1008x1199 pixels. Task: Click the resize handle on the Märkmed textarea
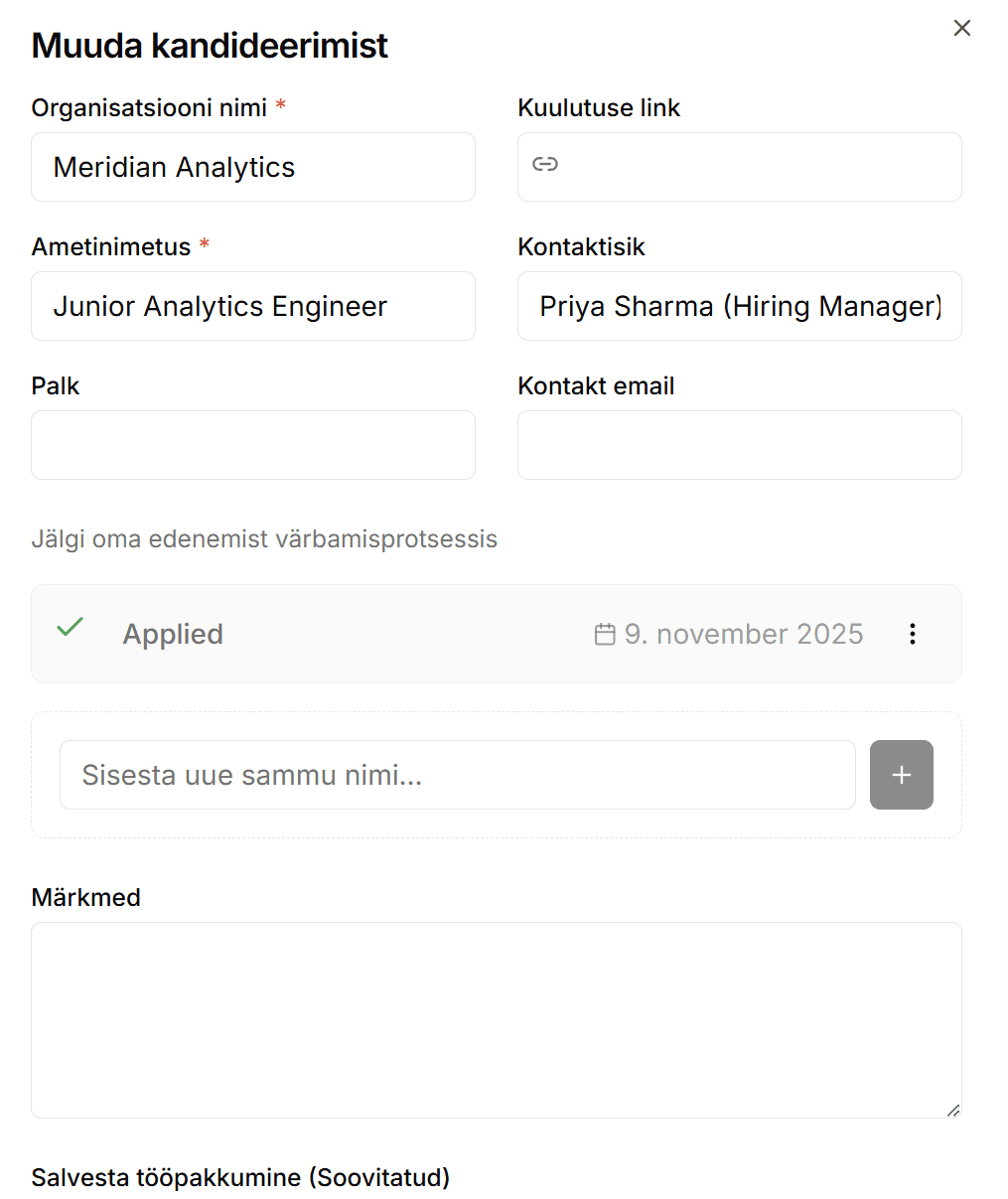[953, 1108]
